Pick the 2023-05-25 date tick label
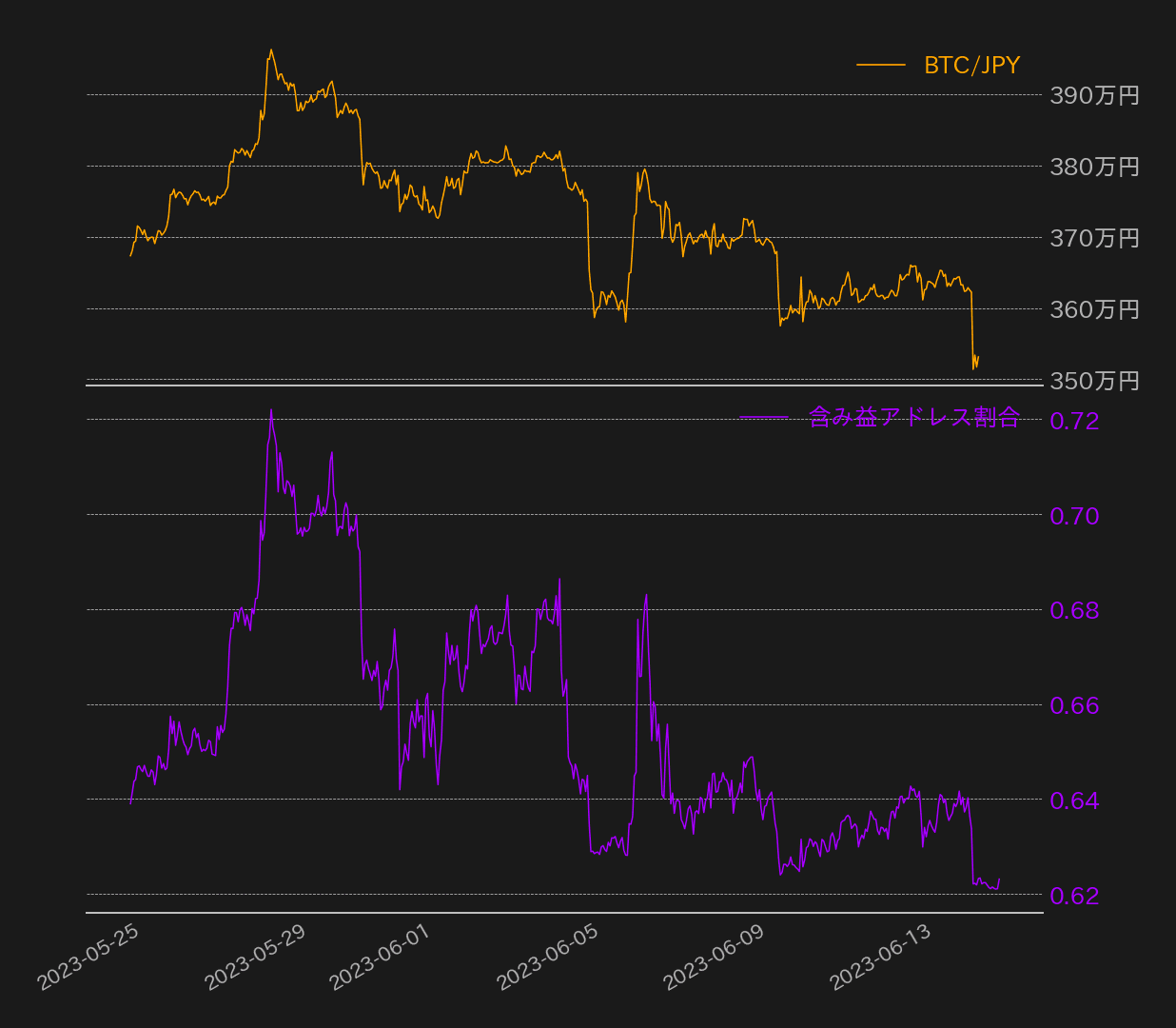 [88, 957]
